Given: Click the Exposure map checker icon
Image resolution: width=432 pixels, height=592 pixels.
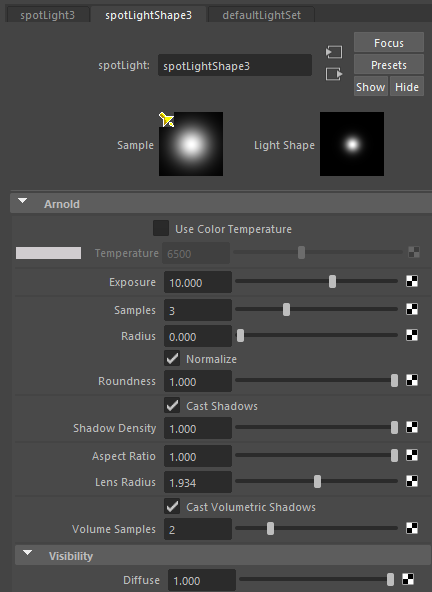Looking at the screenshot, I should point(412,281).
